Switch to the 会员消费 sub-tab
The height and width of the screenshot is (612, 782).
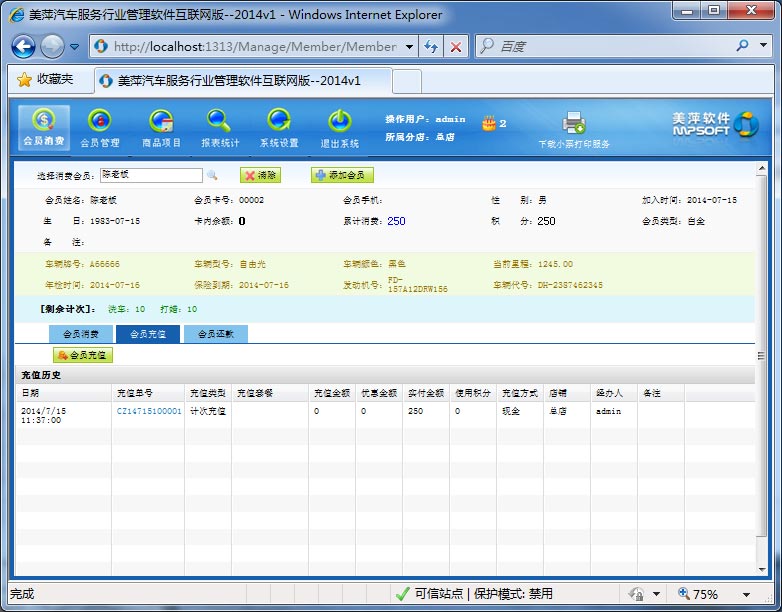81,334
